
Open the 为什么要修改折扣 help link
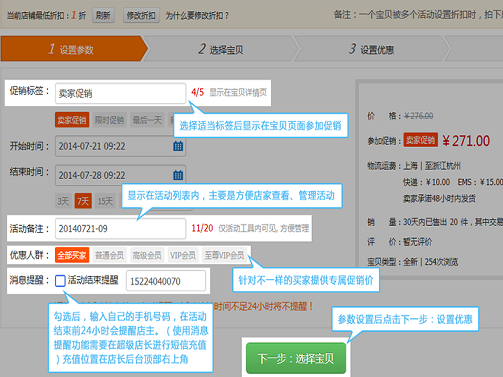(x=197, y=15)
